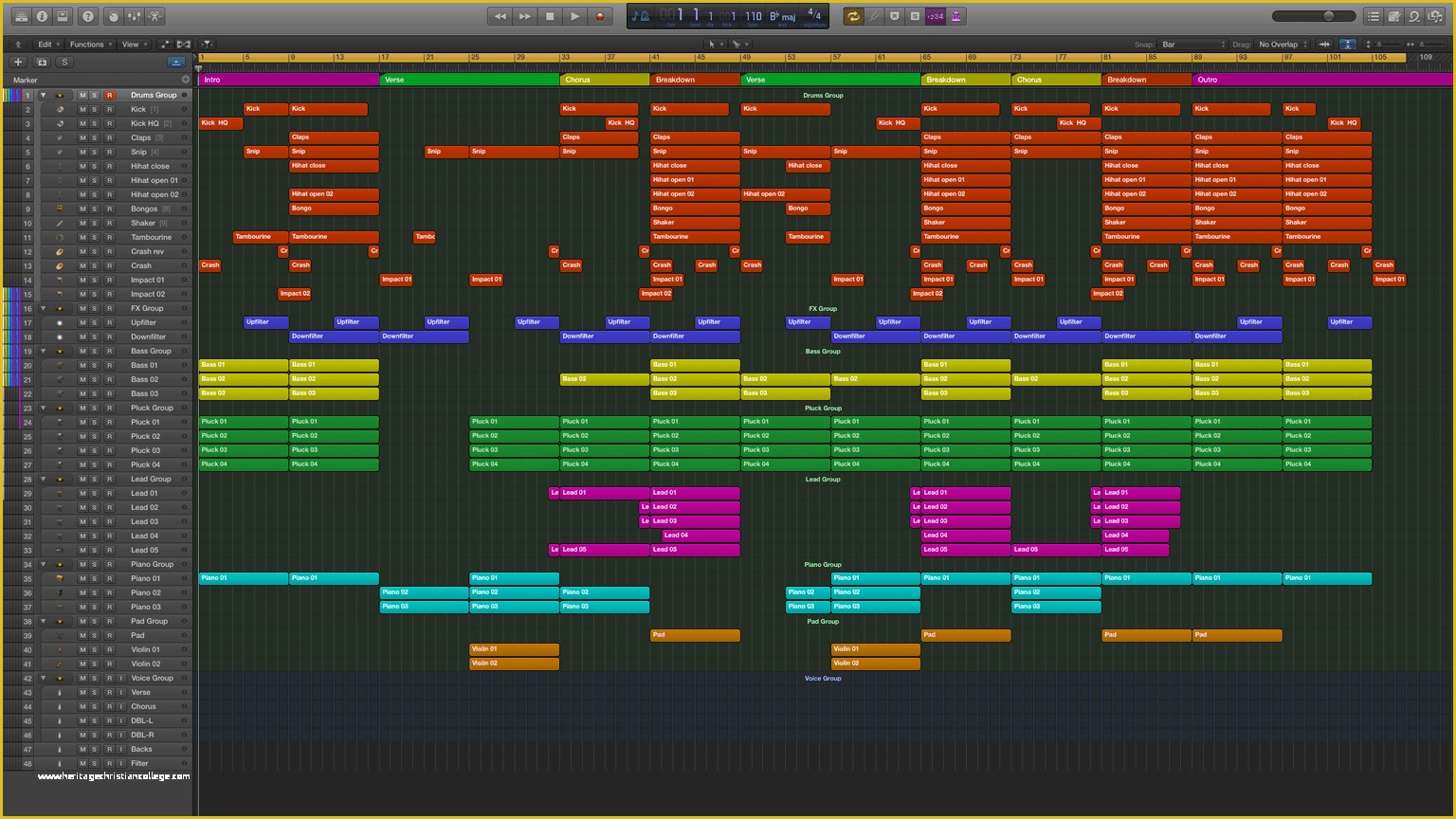Open the Drag dropdown set to No Overlap
The height and width of the screenshot is (819, 1456).
pyautogui.click(x=1283, y=45)
